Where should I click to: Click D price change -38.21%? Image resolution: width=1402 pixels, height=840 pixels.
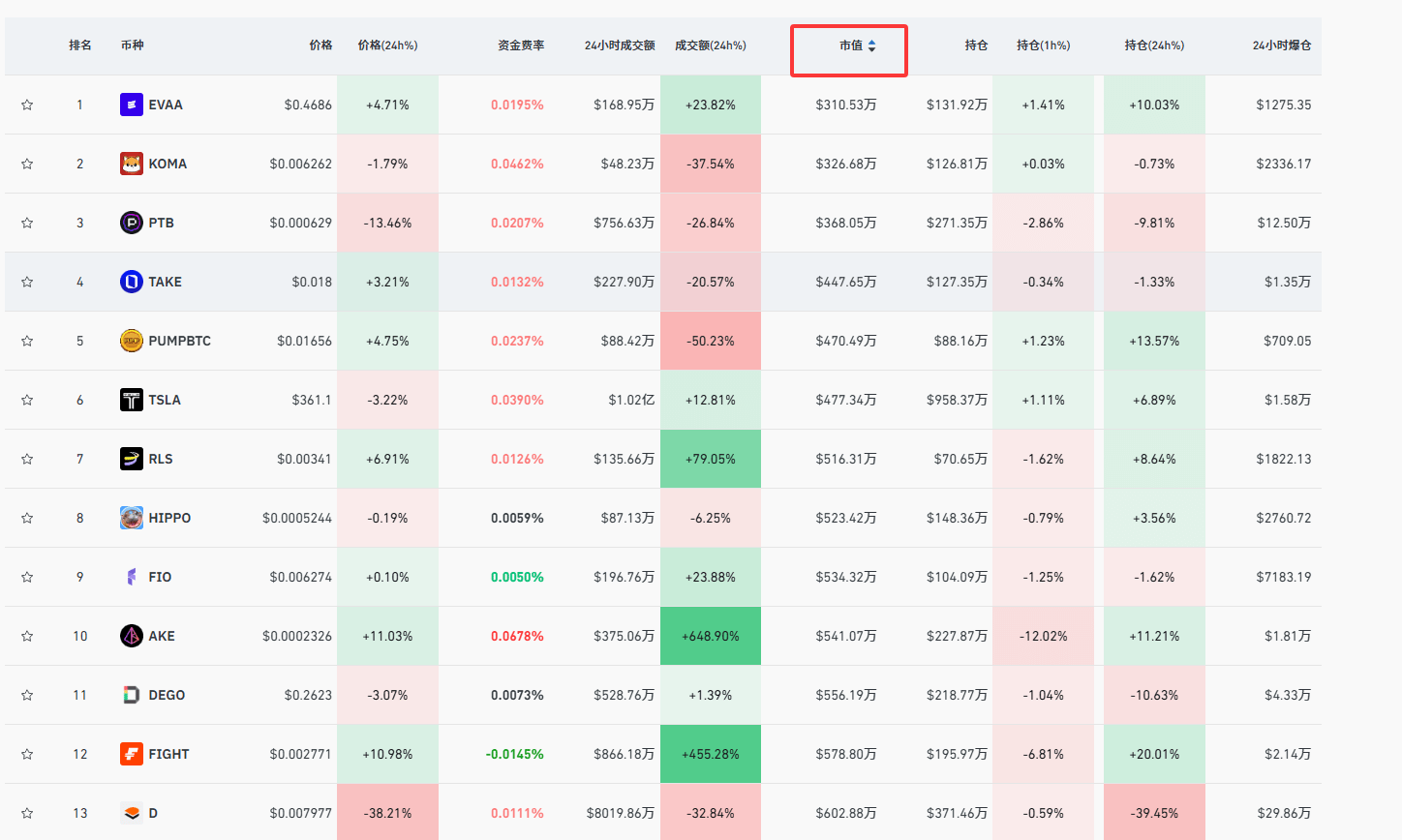point(387,813)
